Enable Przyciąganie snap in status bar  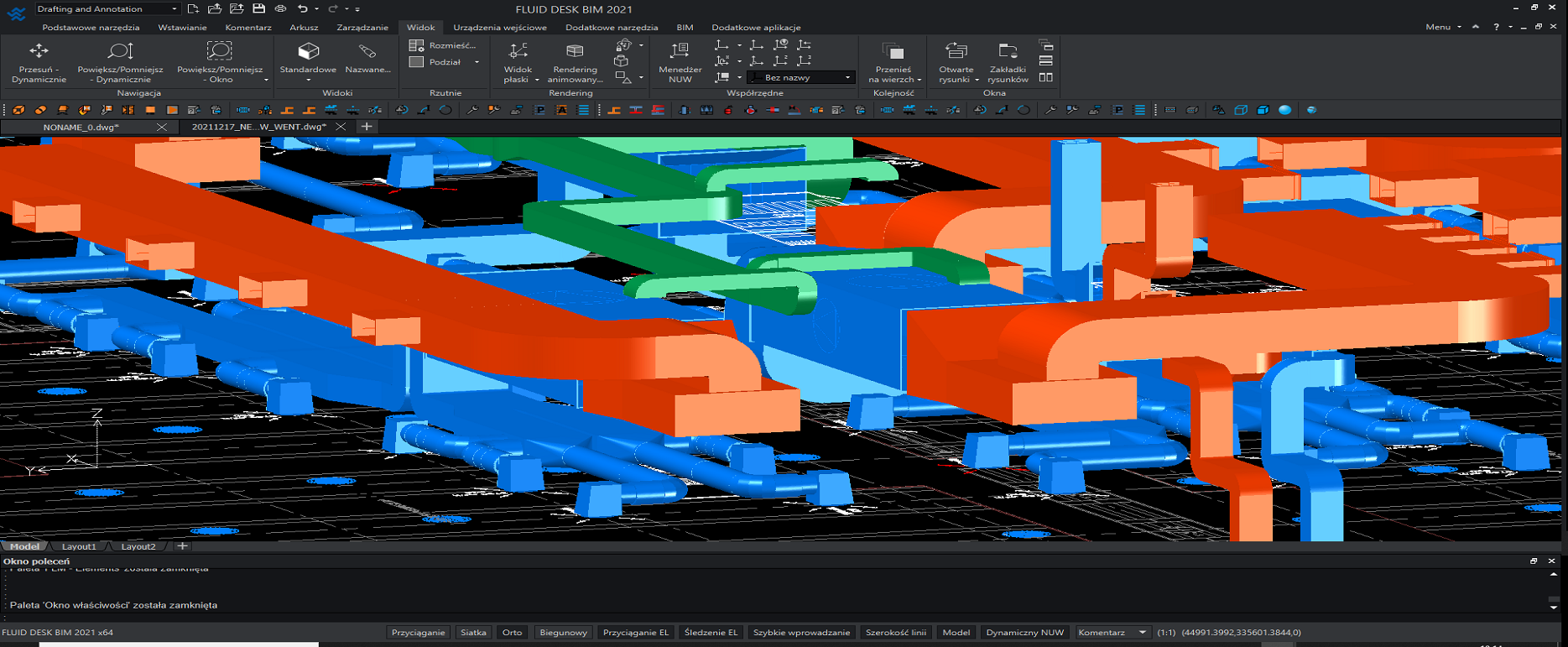[x=418, y=633]
